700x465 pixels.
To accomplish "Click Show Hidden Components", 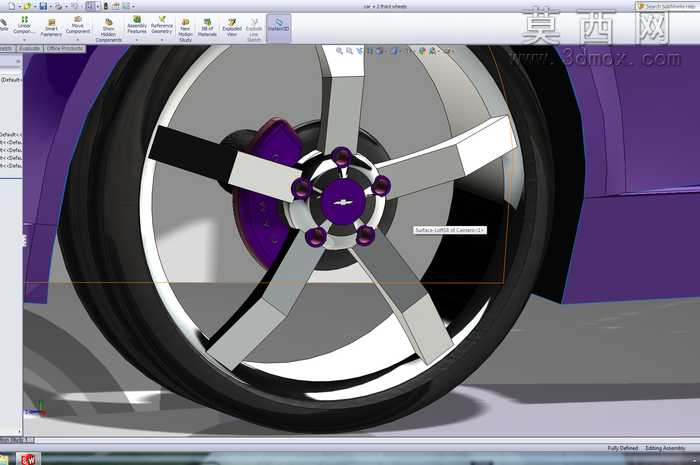I will 108,30.
